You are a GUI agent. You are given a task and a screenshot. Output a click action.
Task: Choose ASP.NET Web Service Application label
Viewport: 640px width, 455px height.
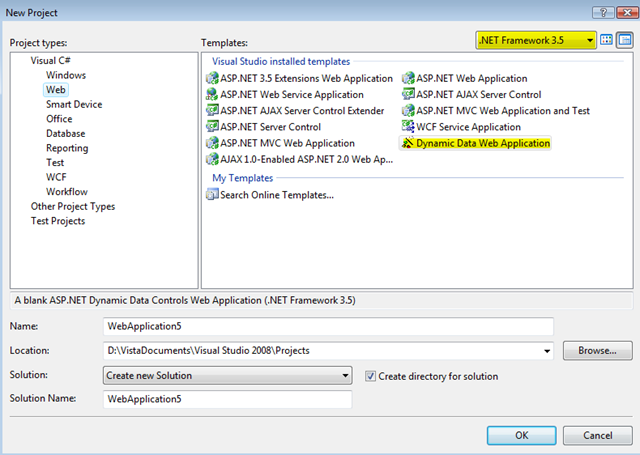292,94
